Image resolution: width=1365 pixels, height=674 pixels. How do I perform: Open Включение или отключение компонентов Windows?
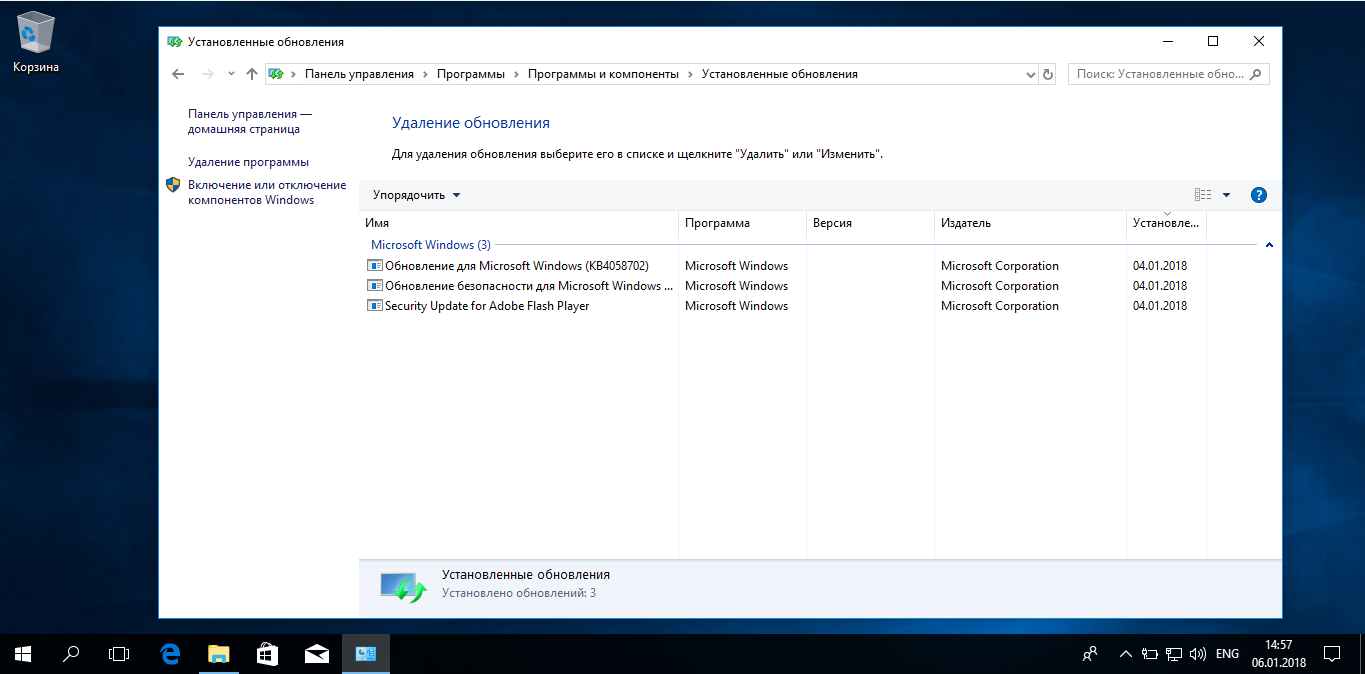coord(267,192)
